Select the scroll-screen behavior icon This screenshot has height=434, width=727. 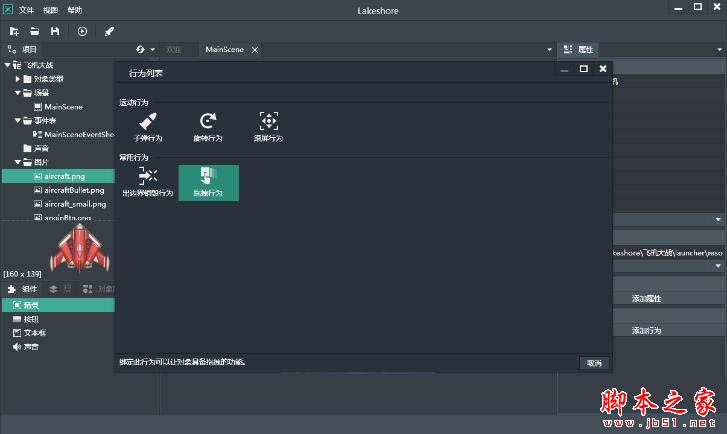pyautogui.click(x=268, y=127)
